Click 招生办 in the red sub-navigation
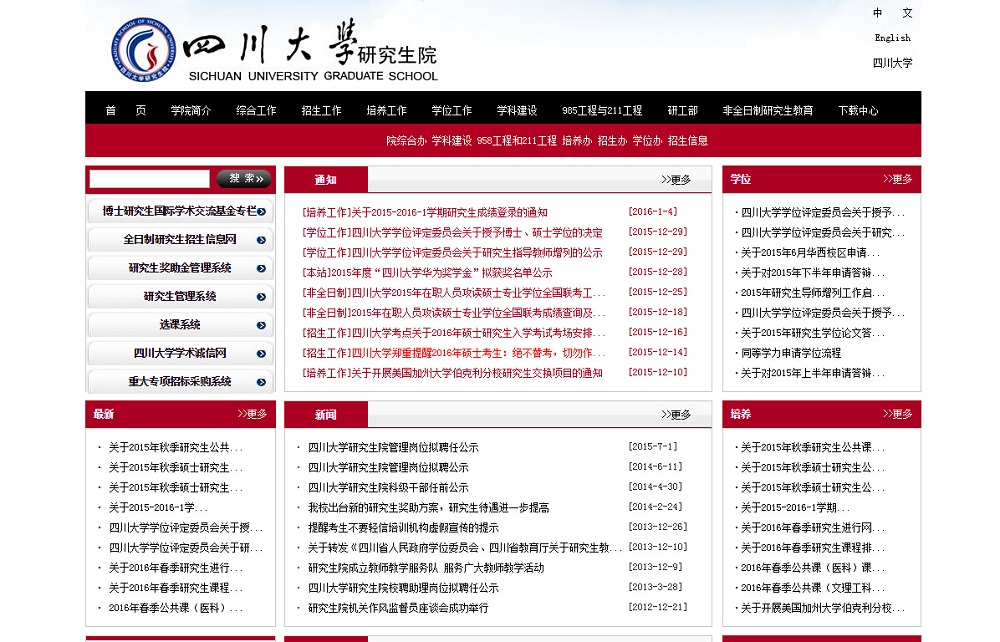 [x=612, y=140]
